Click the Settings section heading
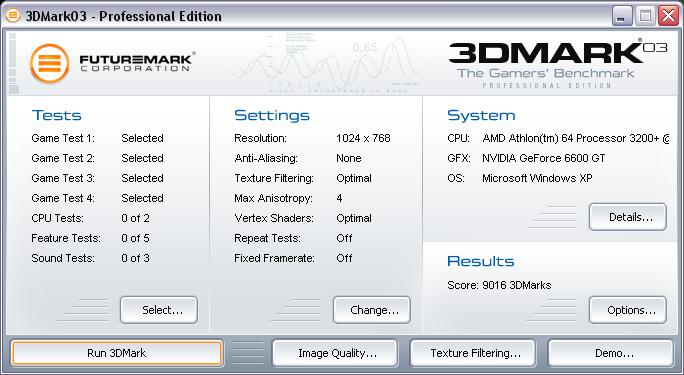Viewport: 684px width, 375px height. point(272,115)
